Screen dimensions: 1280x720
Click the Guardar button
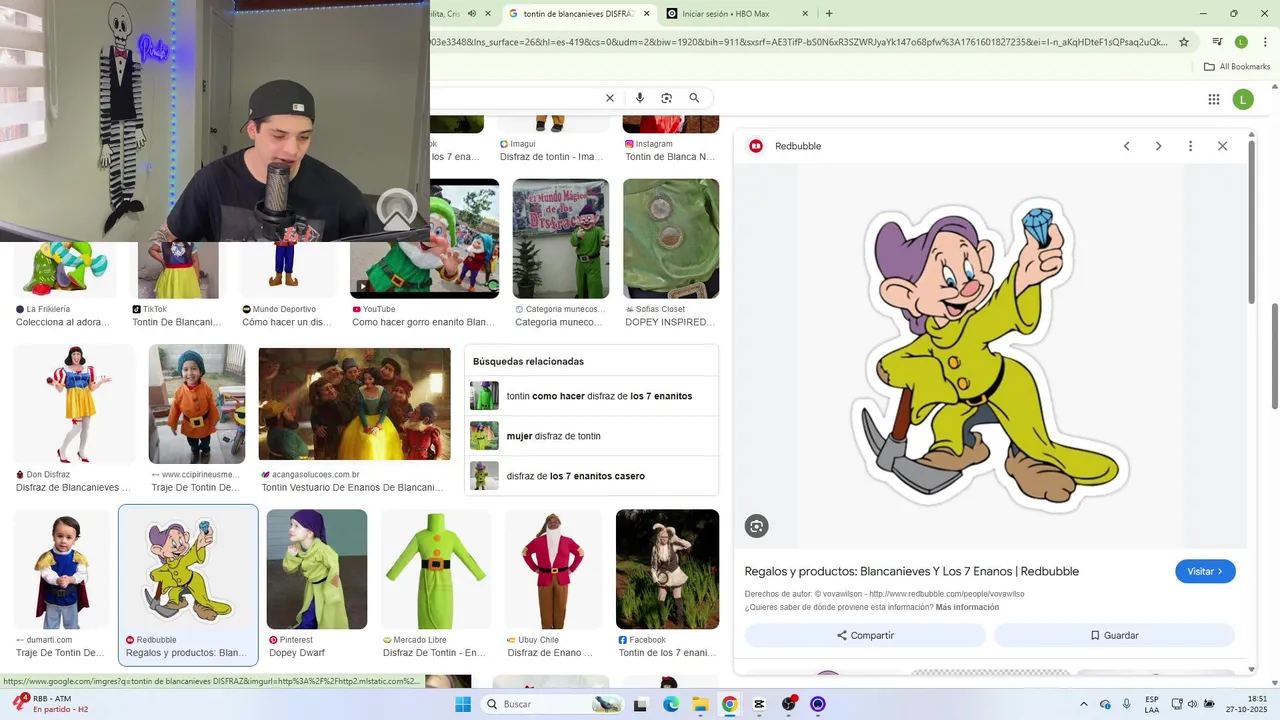[1114, 635]
